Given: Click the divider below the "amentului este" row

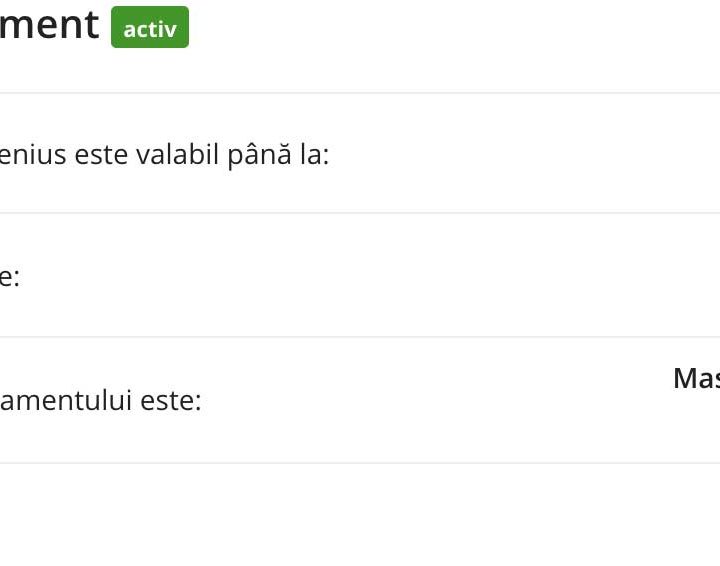Looking at the screenshot, I should [x=360, y=463].
